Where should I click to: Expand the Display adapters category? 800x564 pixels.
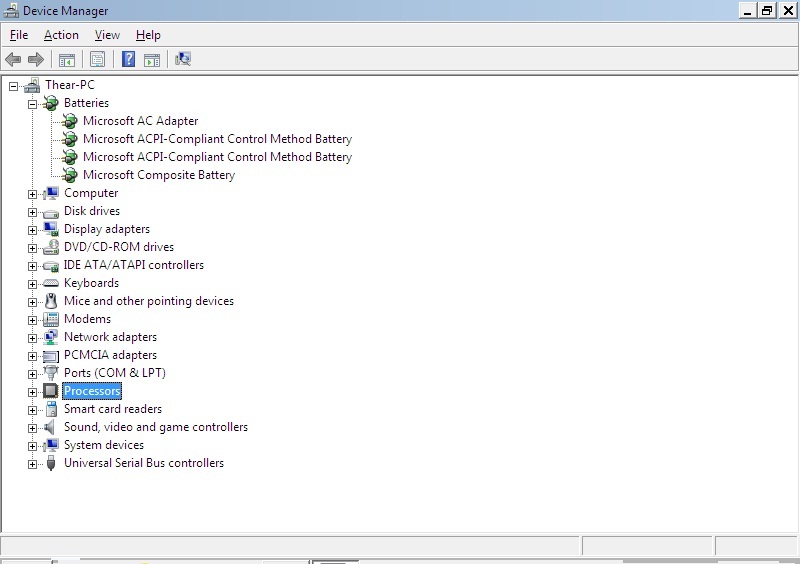pyautogui.click(x=32, y=230)
